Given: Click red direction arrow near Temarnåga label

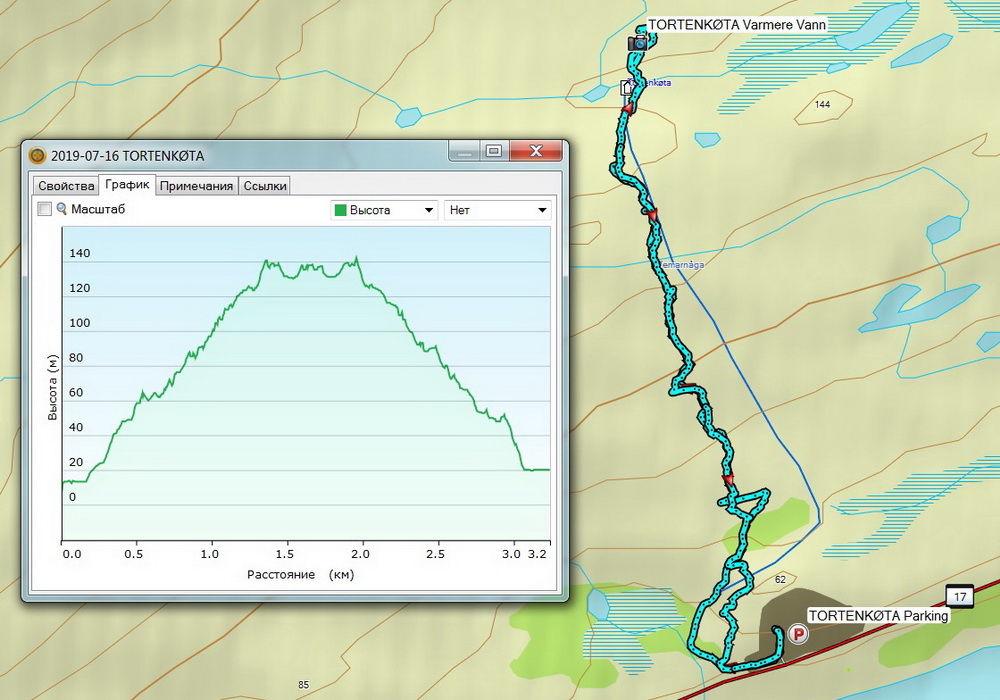Looking at the screenshot, I should pos(652,216).
